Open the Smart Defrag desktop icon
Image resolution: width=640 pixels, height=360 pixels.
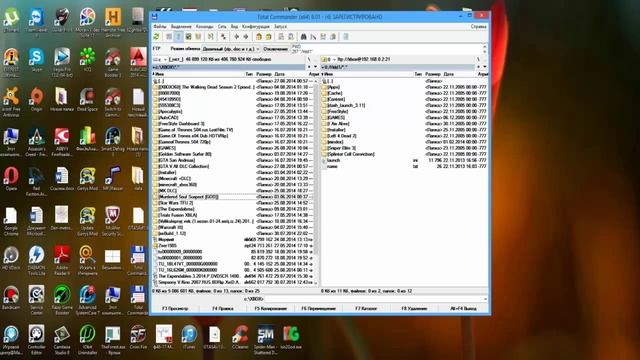pyautogui.click(x=113, y=141)
